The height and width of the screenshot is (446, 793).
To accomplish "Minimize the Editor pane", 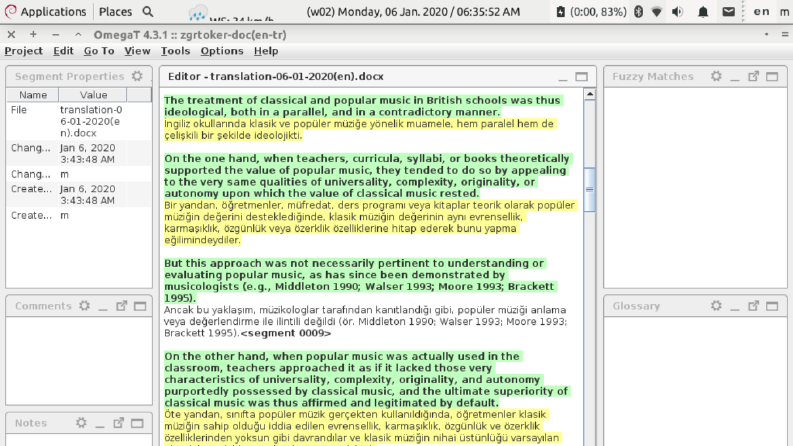I will pyautogui.click(x=562, y=77).
